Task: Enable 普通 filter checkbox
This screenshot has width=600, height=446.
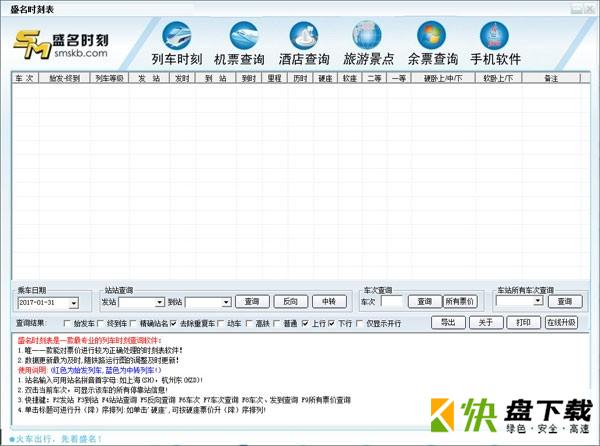Action: tap(277, 324)
